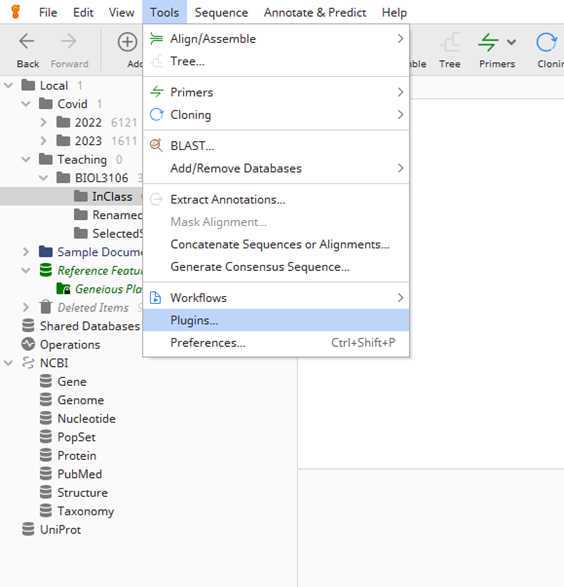Open the Sequence menu
This screenshot has height=587, width=564.
pyautogui.click(x=221, y=12)
